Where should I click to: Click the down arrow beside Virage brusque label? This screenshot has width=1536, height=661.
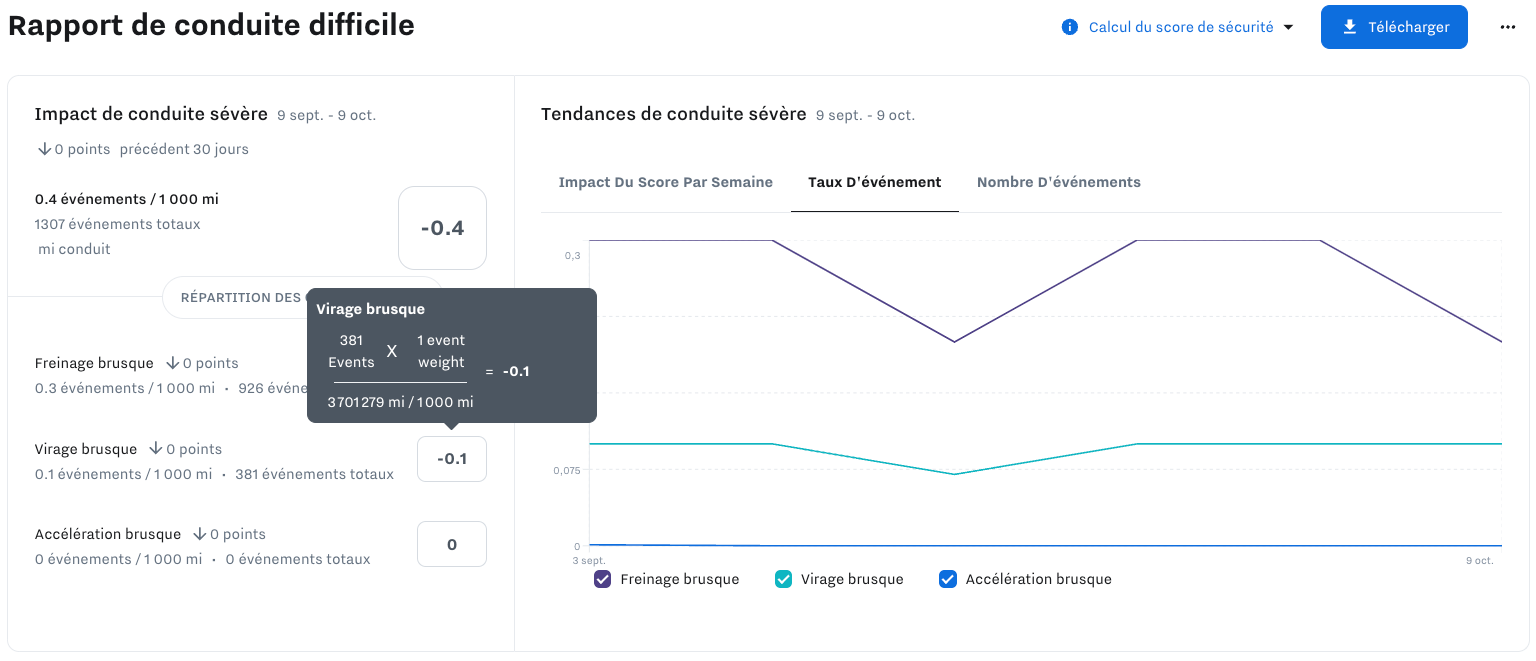[x=156, y=449]
